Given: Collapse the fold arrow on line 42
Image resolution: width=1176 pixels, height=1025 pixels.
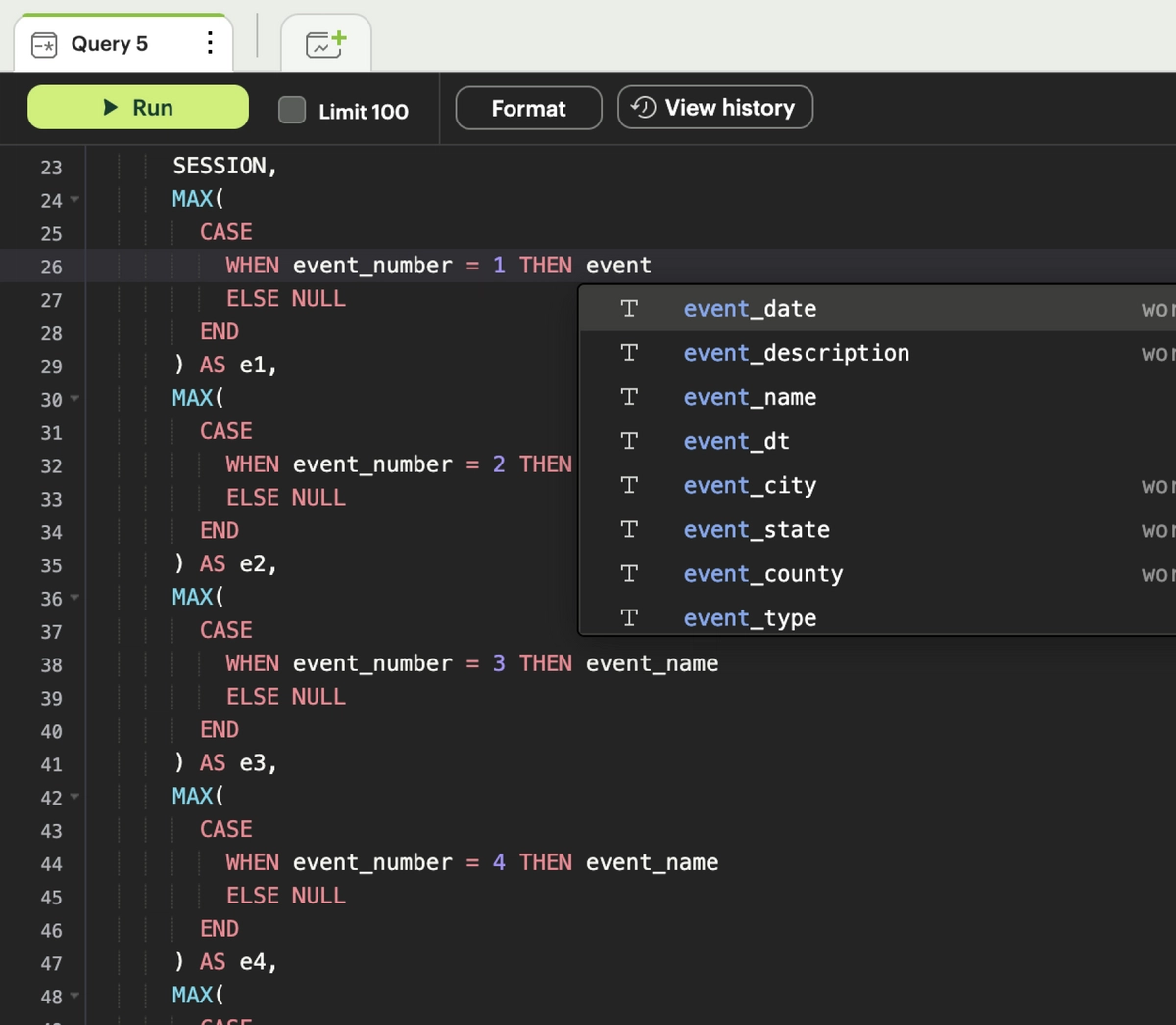Looking at the screenshot, I should (x=75, y=798).
